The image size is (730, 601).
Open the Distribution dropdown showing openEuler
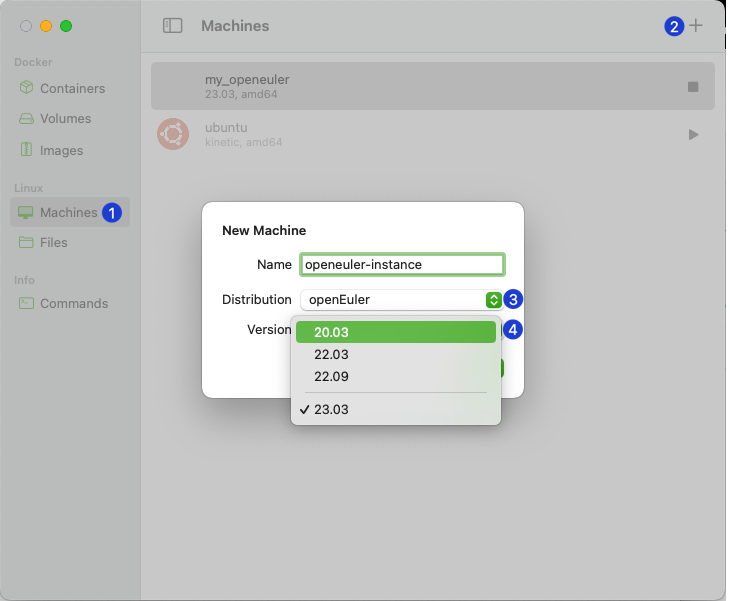pyautogui.click(x=402, y=299)
